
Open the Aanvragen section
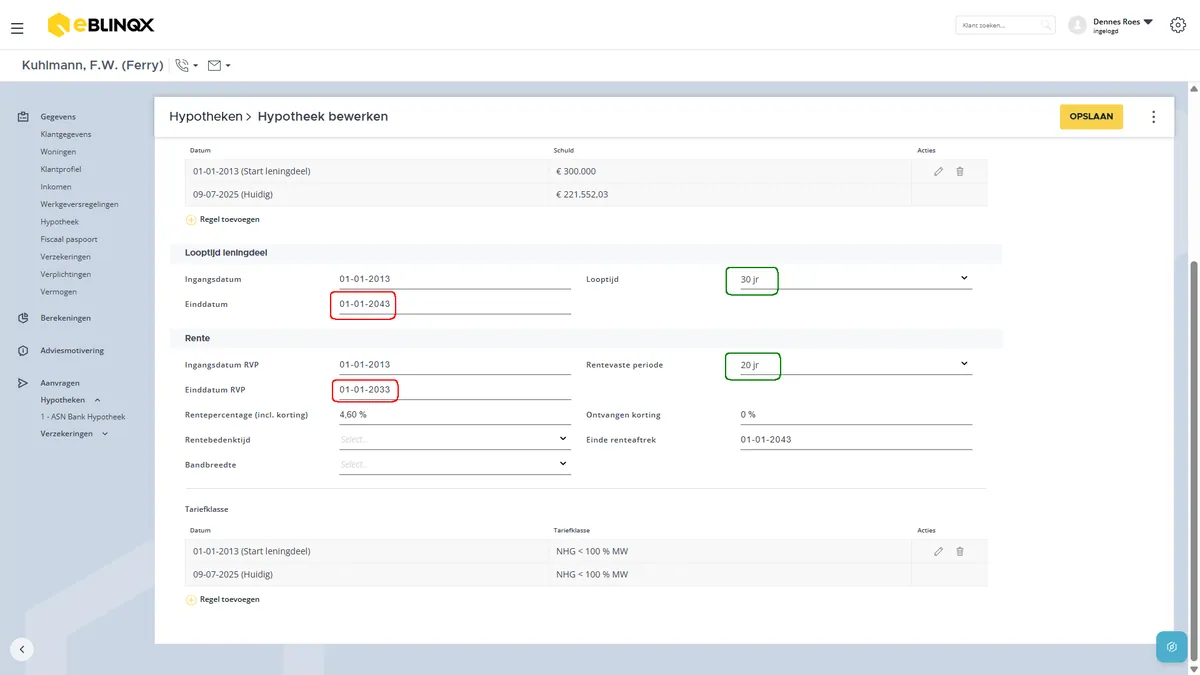60,383
